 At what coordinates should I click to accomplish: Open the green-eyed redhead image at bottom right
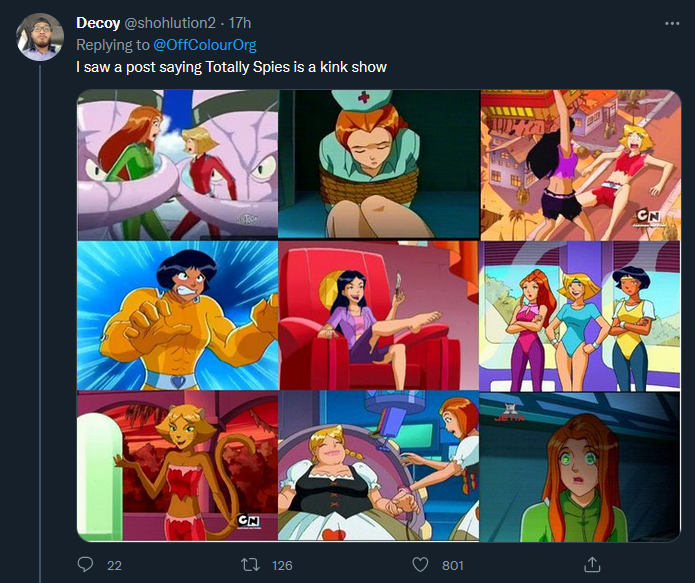tap(580, 467)
